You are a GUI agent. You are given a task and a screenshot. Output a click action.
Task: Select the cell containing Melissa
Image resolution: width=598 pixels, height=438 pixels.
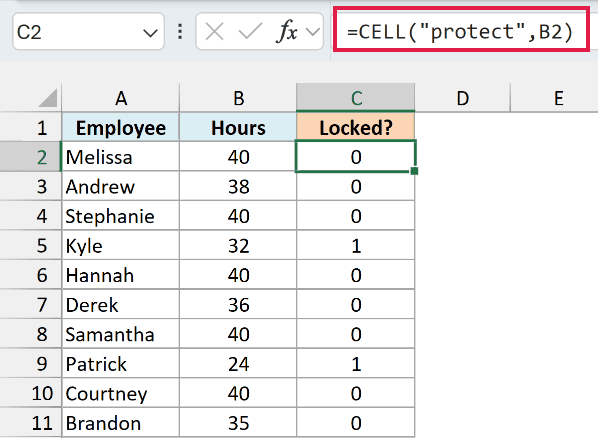coord(121,157)
